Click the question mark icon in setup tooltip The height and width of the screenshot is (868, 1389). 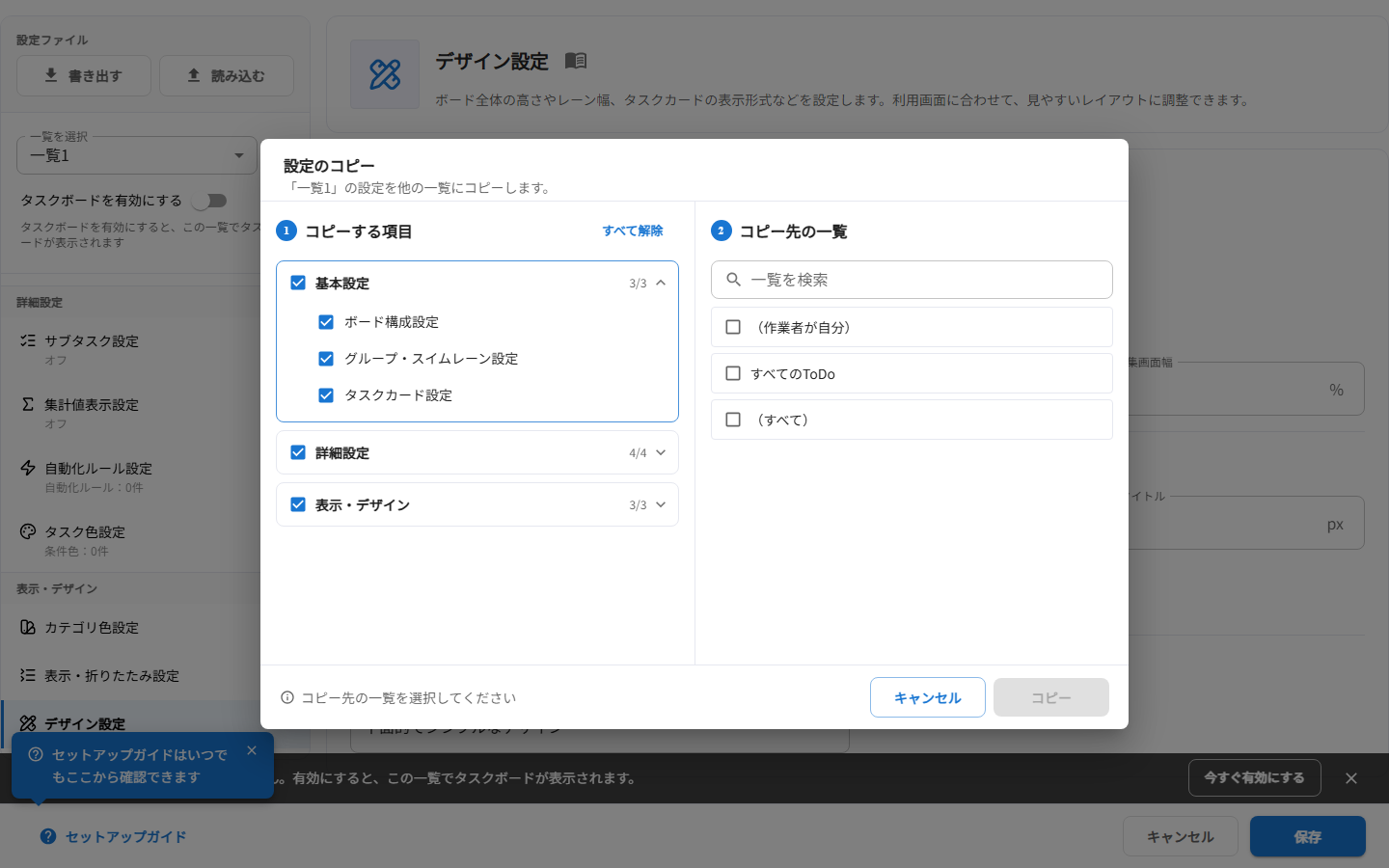36,754
